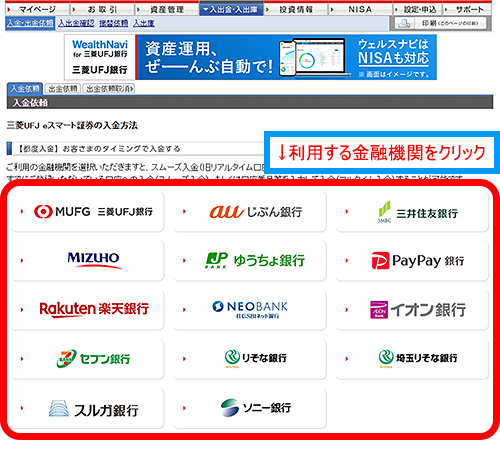This screenshot has width=500, height=450.
Task: Click red arrow beside ソニー銀行
Action: (x=184, y=408)
